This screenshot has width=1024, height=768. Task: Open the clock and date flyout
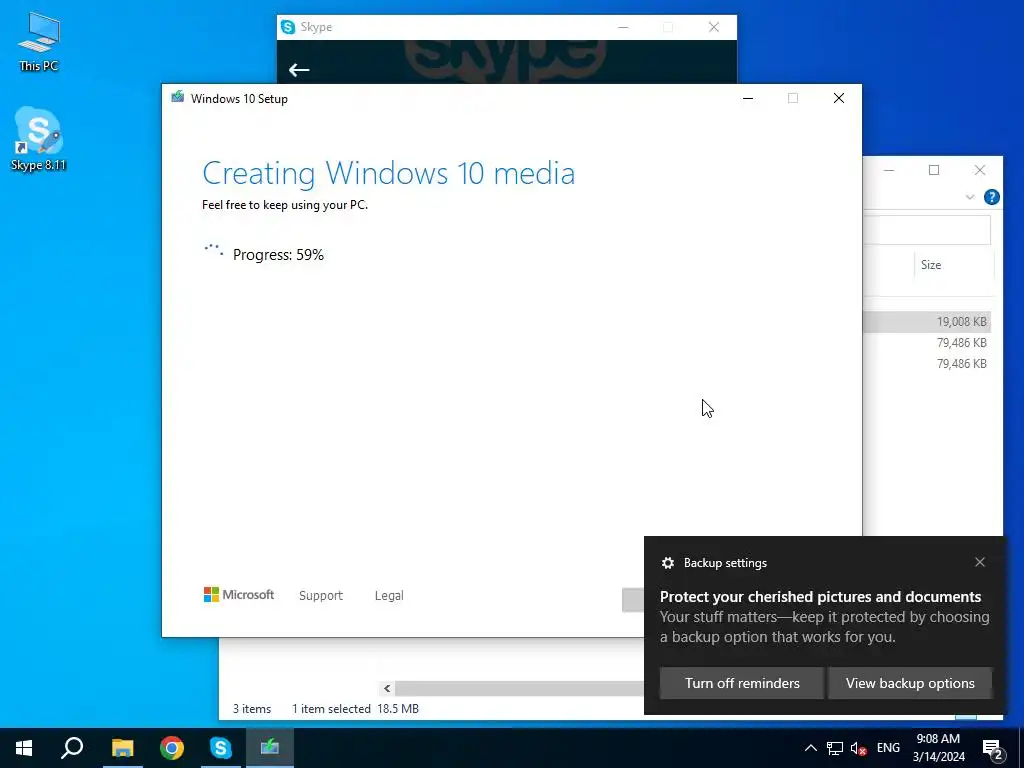tap(938, 748)
